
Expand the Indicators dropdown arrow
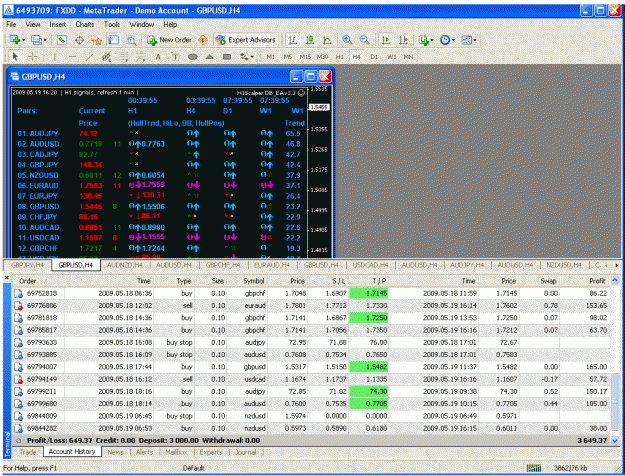(x=432, y=40)
